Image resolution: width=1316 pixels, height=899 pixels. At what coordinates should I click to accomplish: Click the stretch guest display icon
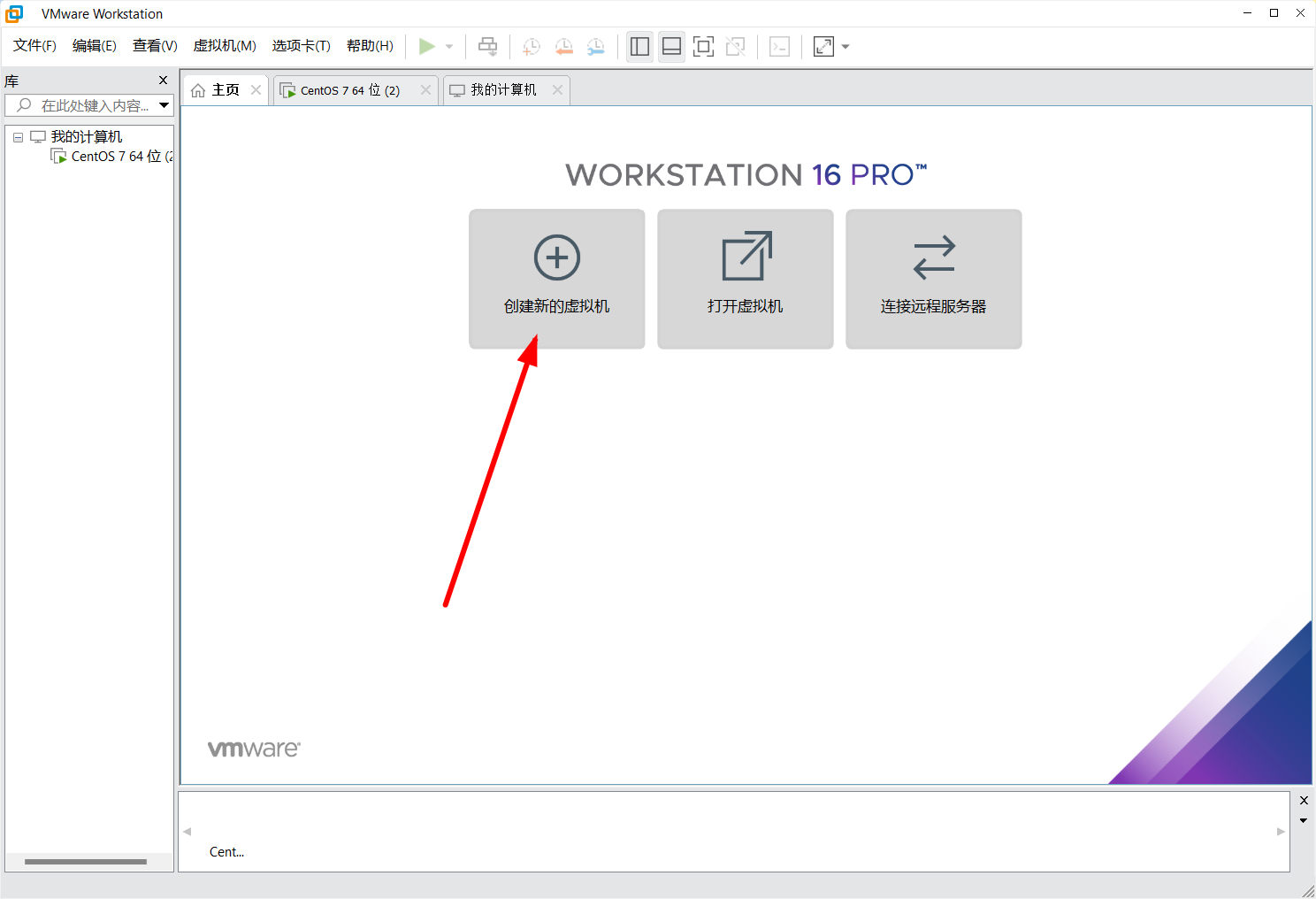pos(823,47)
